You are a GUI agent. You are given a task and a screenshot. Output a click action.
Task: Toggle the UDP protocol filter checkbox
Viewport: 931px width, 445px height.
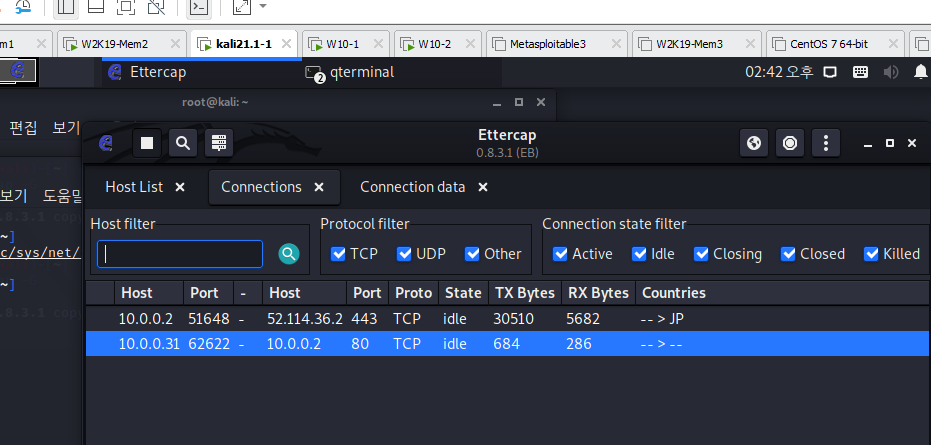click(x=404, y=254)
